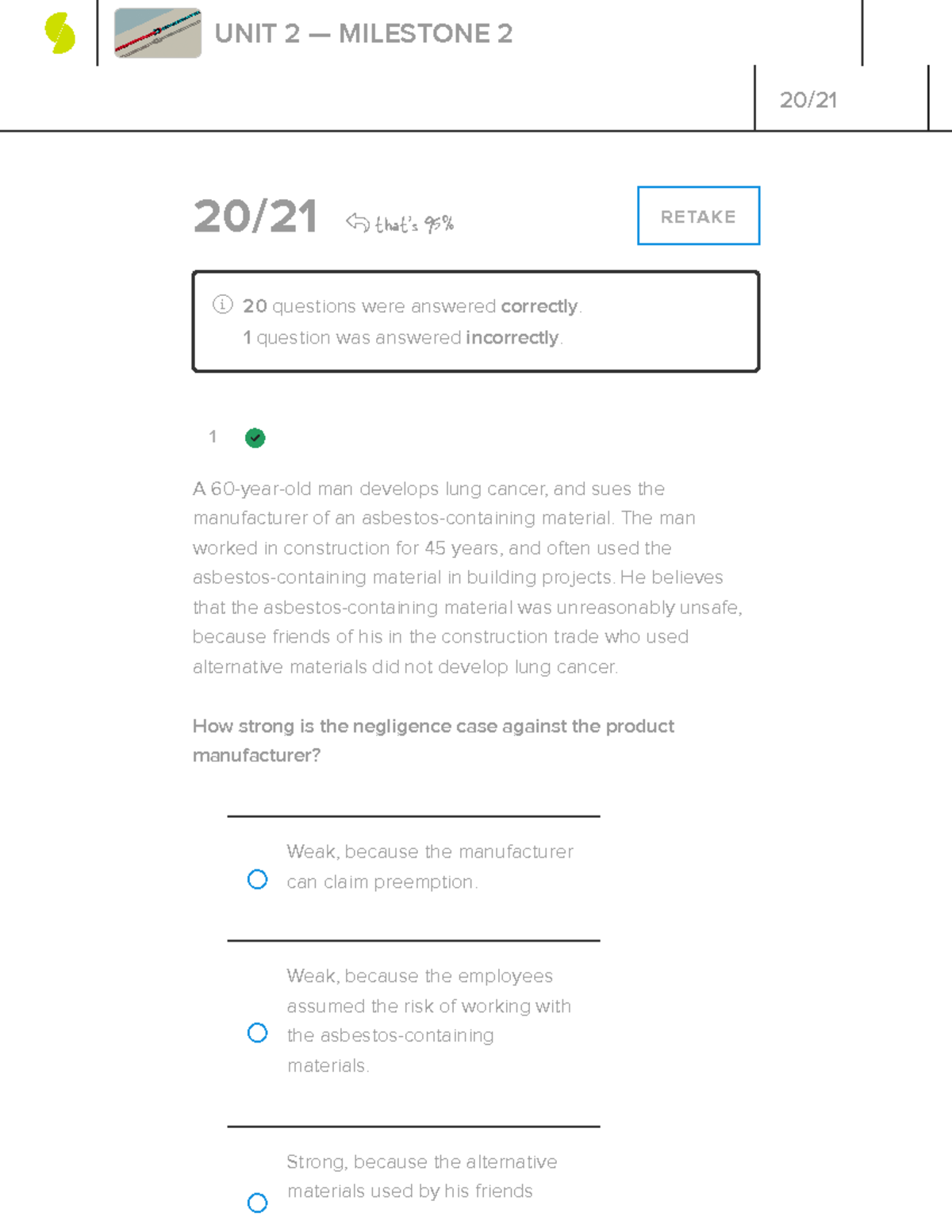Click the green checkmark next to question 1
952x1232 pixels.
coord(255,438)
